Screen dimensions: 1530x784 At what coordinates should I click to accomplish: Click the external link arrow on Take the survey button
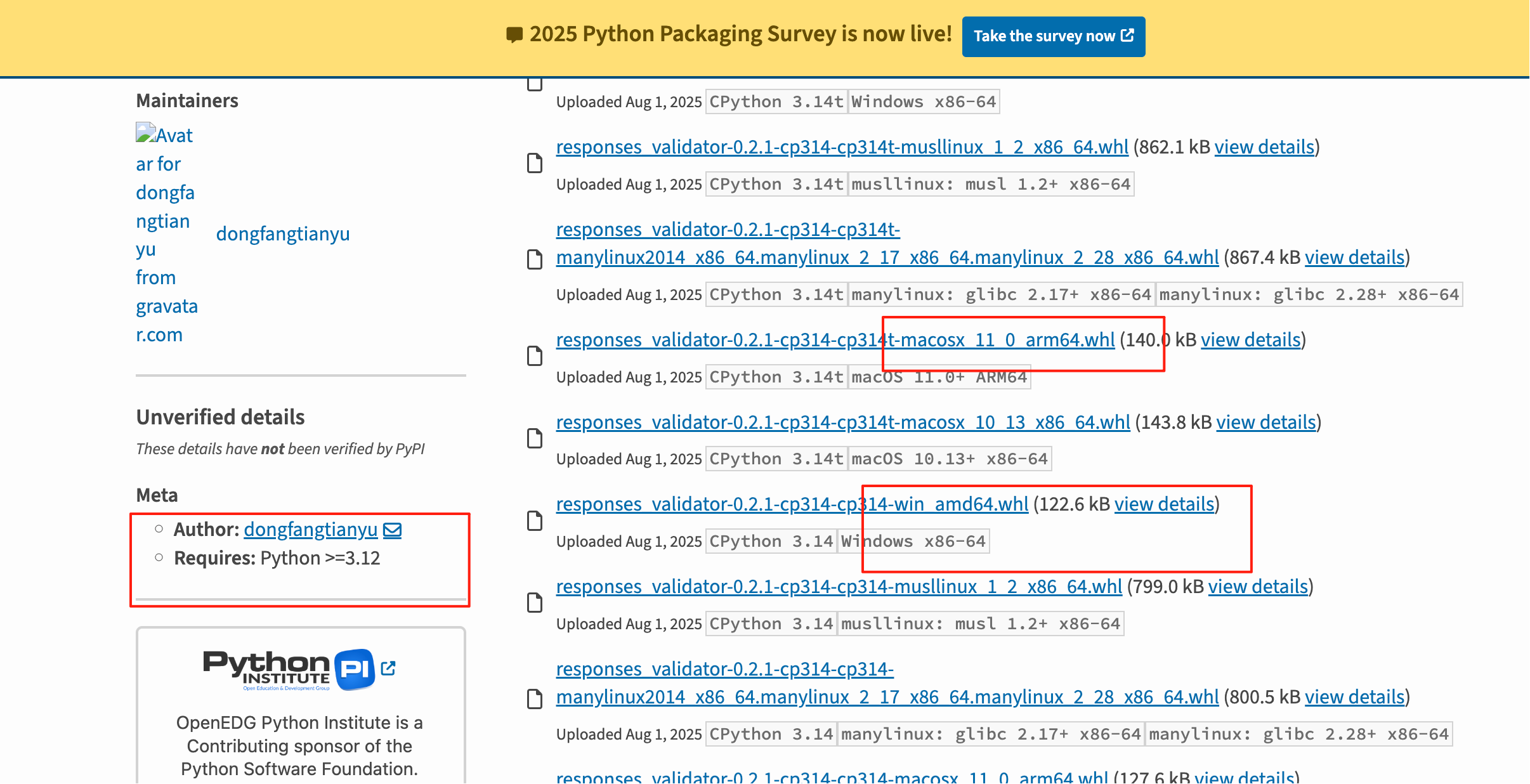[x=1127, y=36]
